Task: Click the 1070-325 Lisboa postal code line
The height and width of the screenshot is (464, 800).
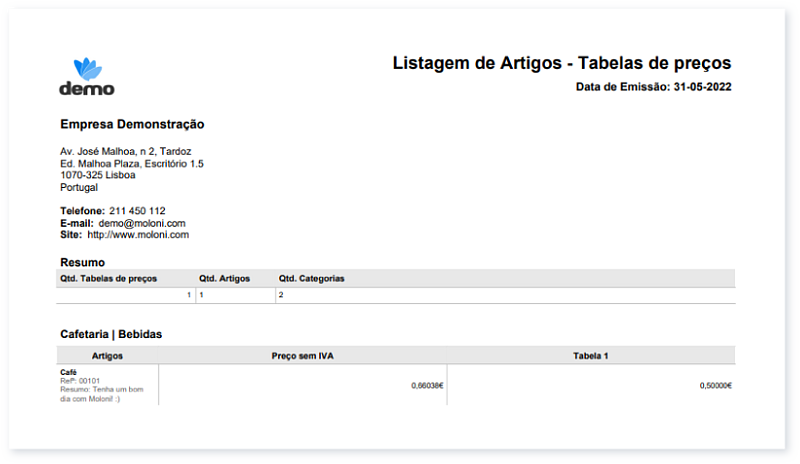Action: click(98, 175)
